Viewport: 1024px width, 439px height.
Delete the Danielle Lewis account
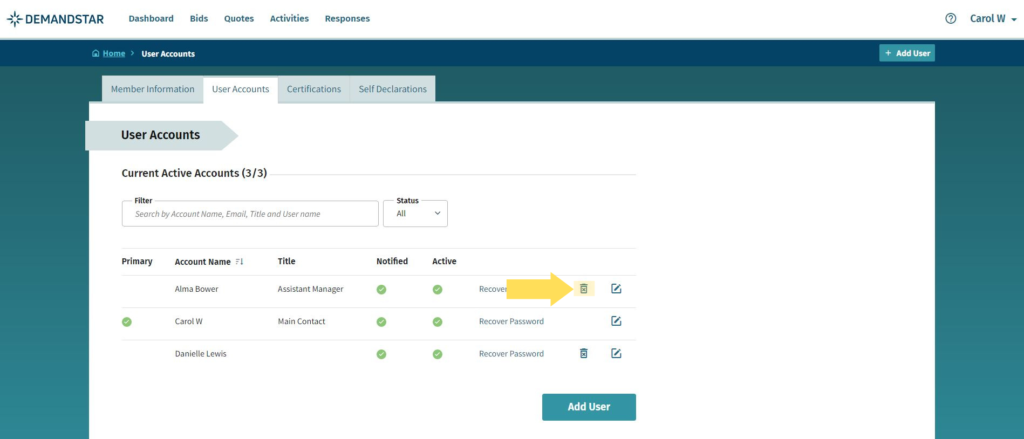pyautogui.click(x=583, y=353)
